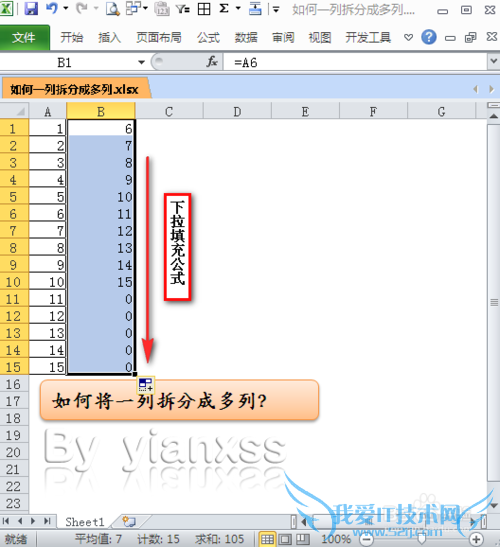Screen dimensions: 500x547
Task: Open the 公式 ribbon tab
Action: [208, 37]
